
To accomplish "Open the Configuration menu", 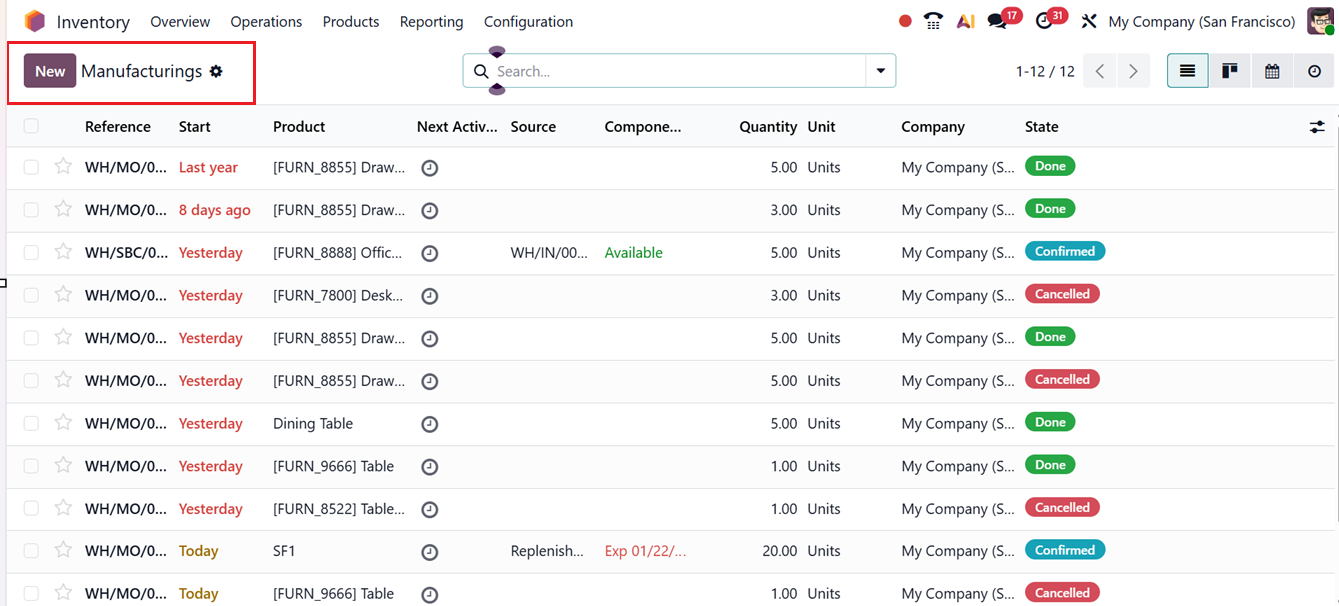I will tap(528, 21).
